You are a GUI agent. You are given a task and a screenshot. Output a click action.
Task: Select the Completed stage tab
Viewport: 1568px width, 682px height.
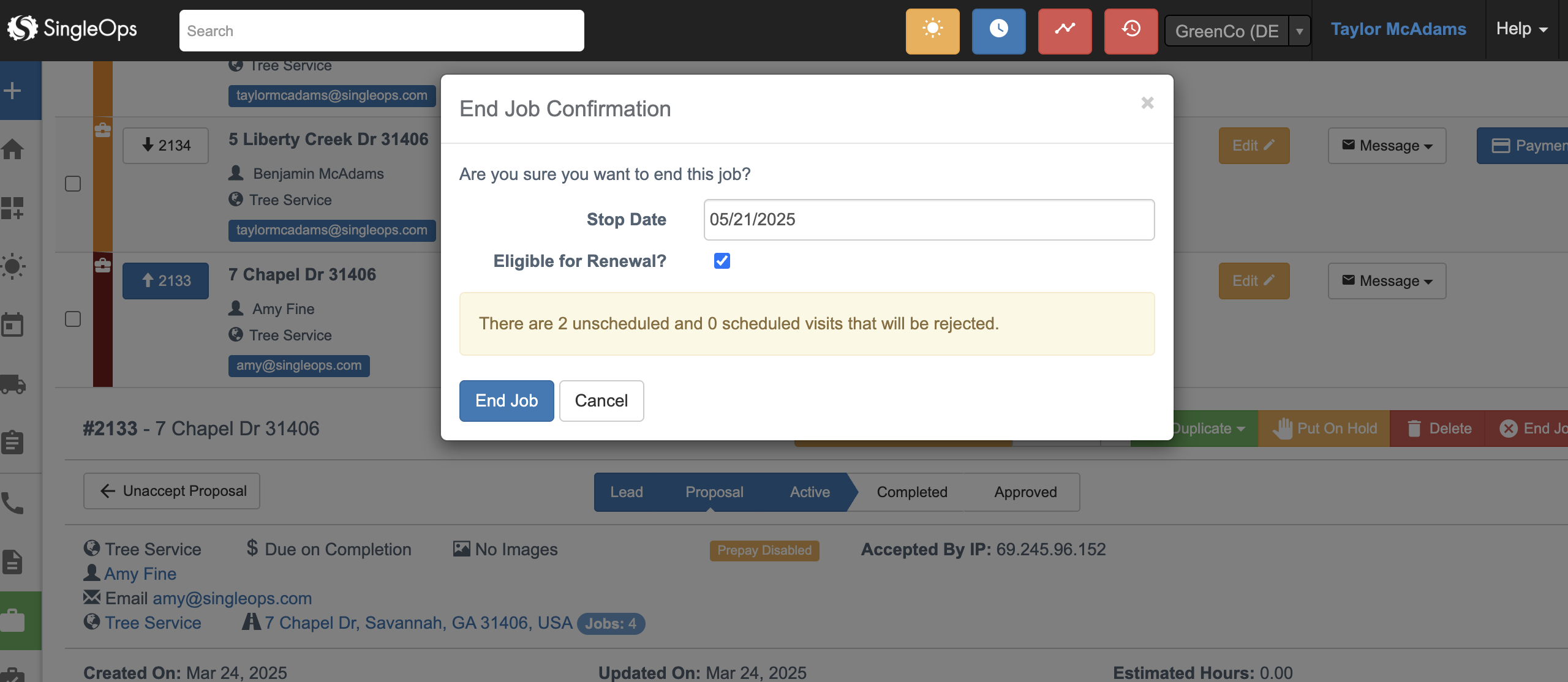point(911,492)
